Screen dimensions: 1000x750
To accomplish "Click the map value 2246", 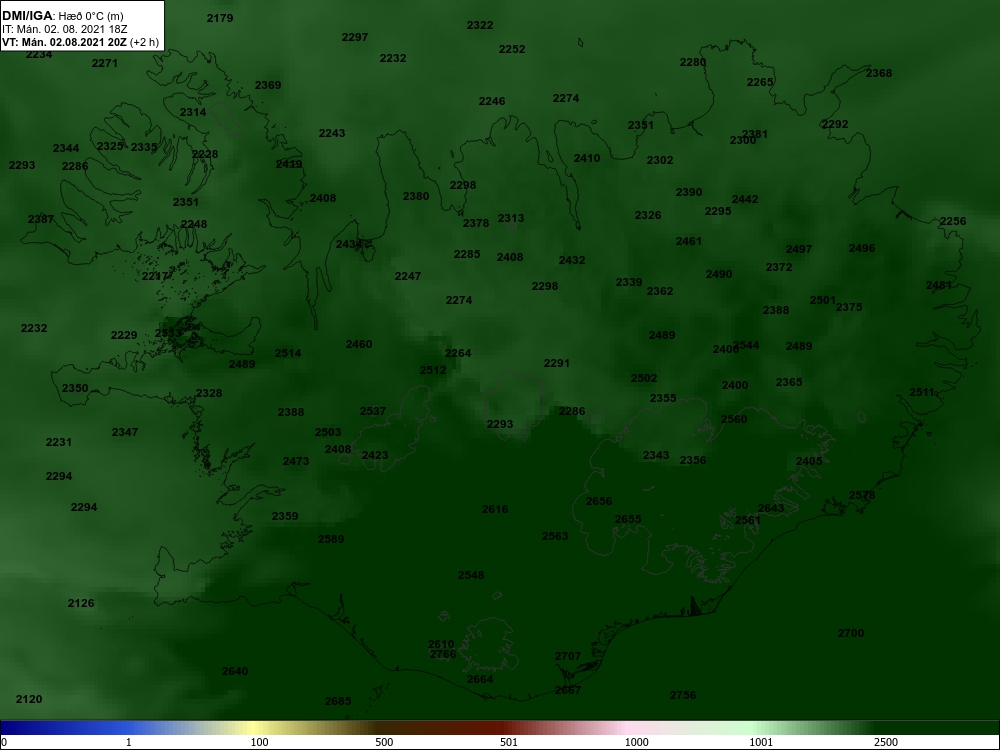I will [x=492, y=101].
